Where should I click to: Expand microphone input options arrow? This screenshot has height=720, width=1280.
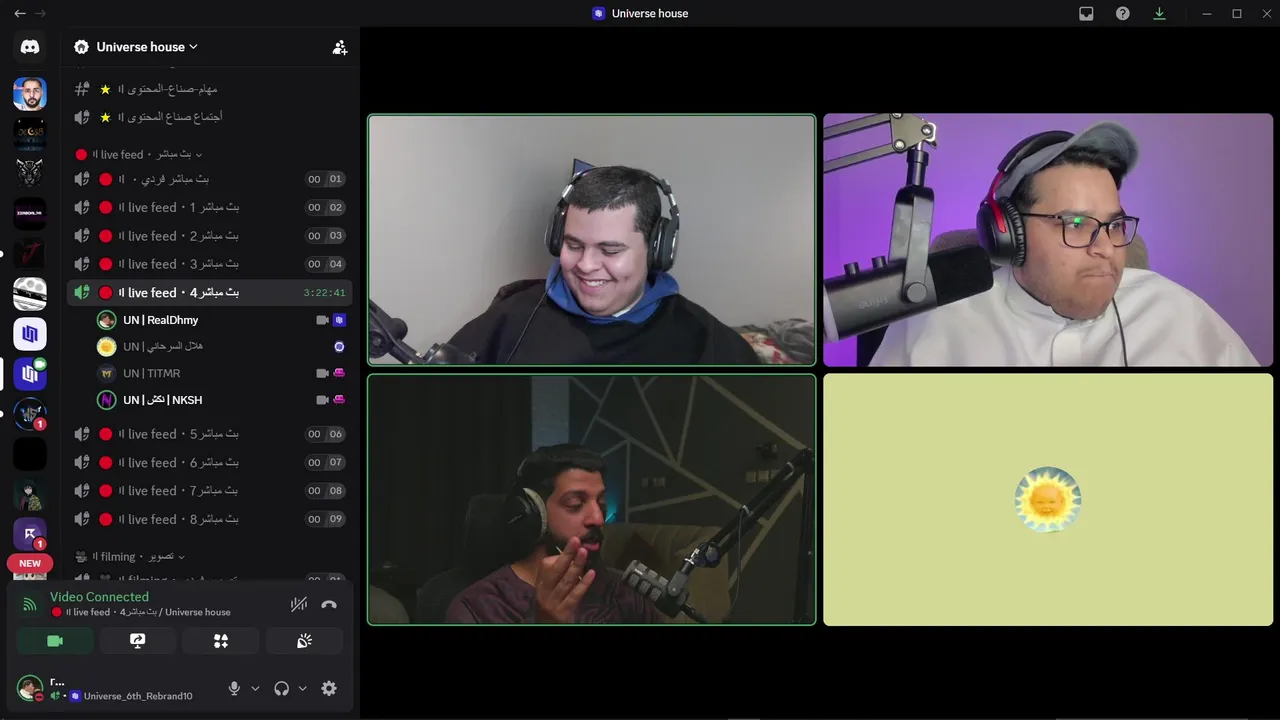coord(255,688)
